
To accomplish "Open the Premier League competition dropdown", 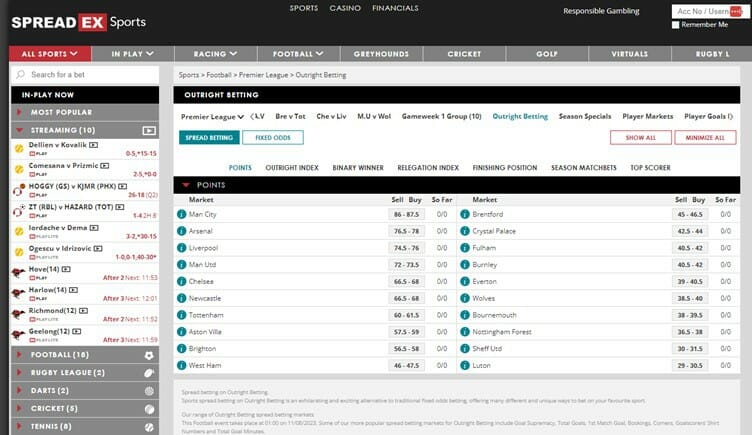I will (212, 117).
